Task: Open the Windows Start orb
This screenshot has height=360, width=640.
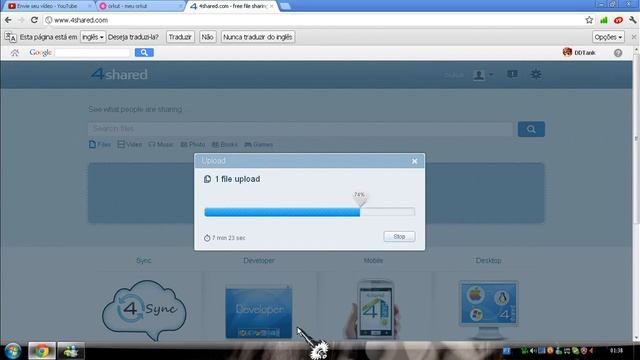Action: tap(13, 351)
